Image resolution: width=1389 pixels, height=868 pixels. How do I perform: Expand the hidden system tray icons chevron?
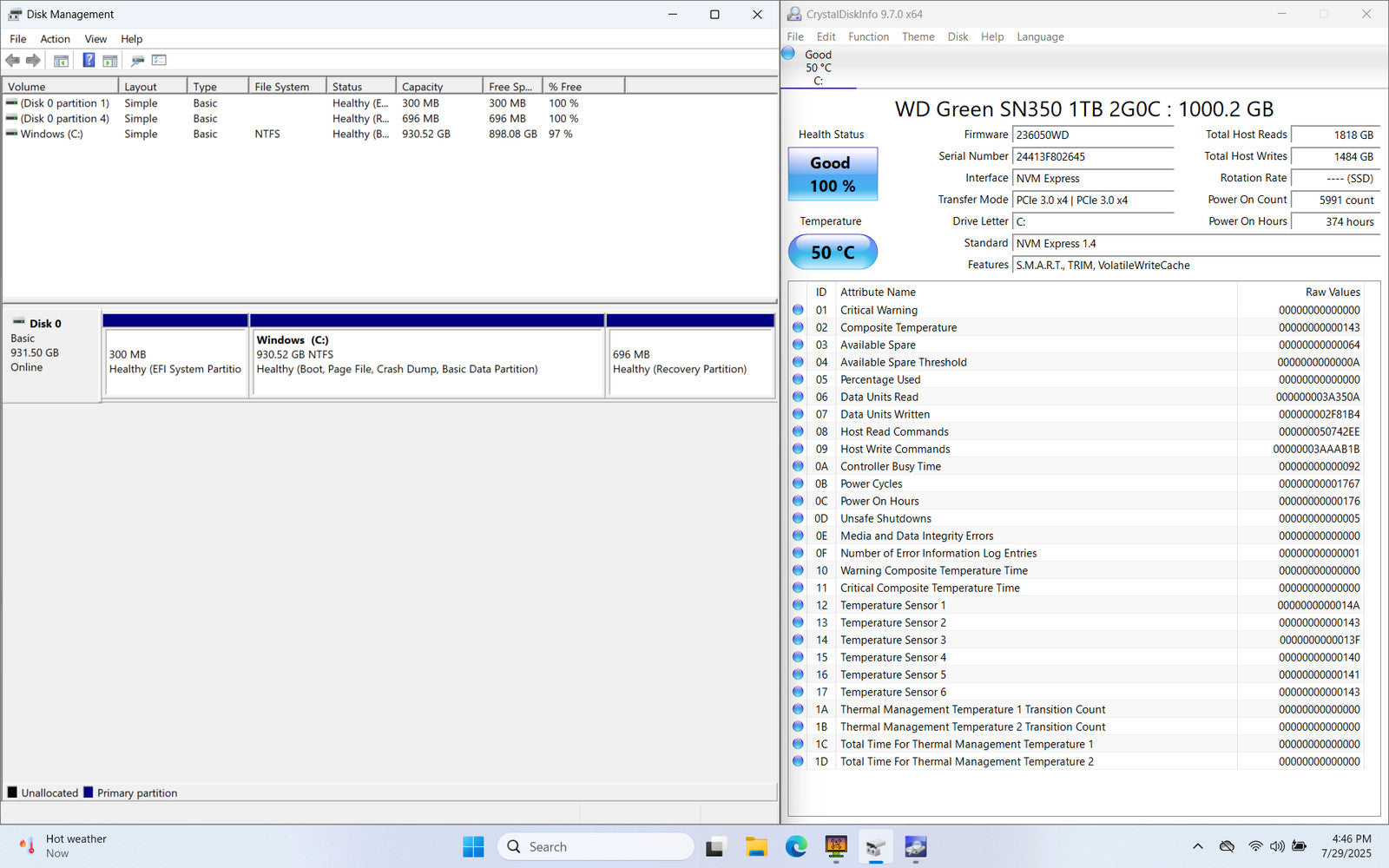tap(1198, 846)
